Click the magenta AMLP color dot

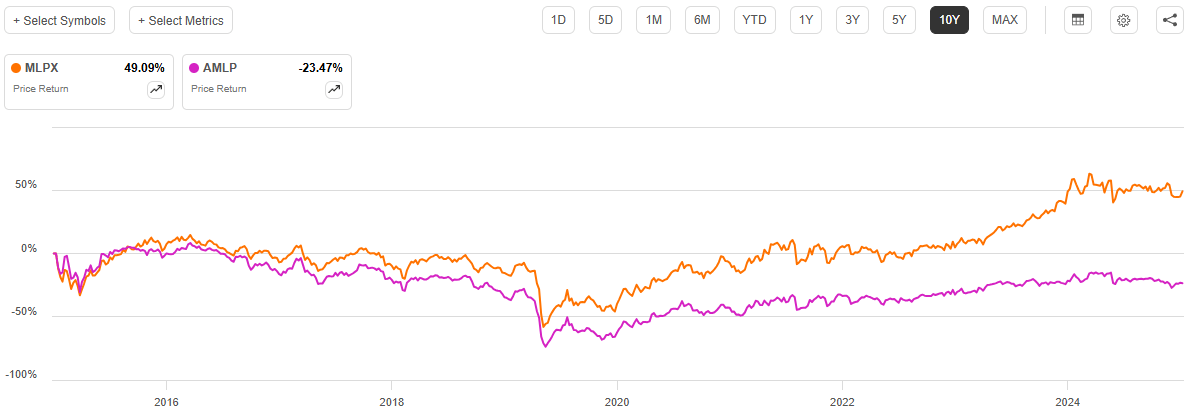[194, 68]
